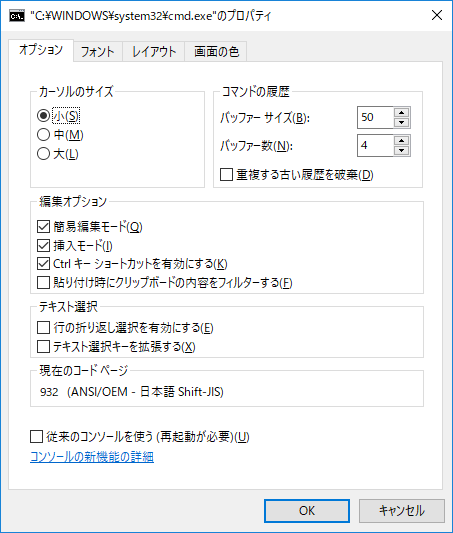The image size is (453, 533).
Task: Decrease the バッファー数 value with down arrow
Action: (x=402, y=150)
